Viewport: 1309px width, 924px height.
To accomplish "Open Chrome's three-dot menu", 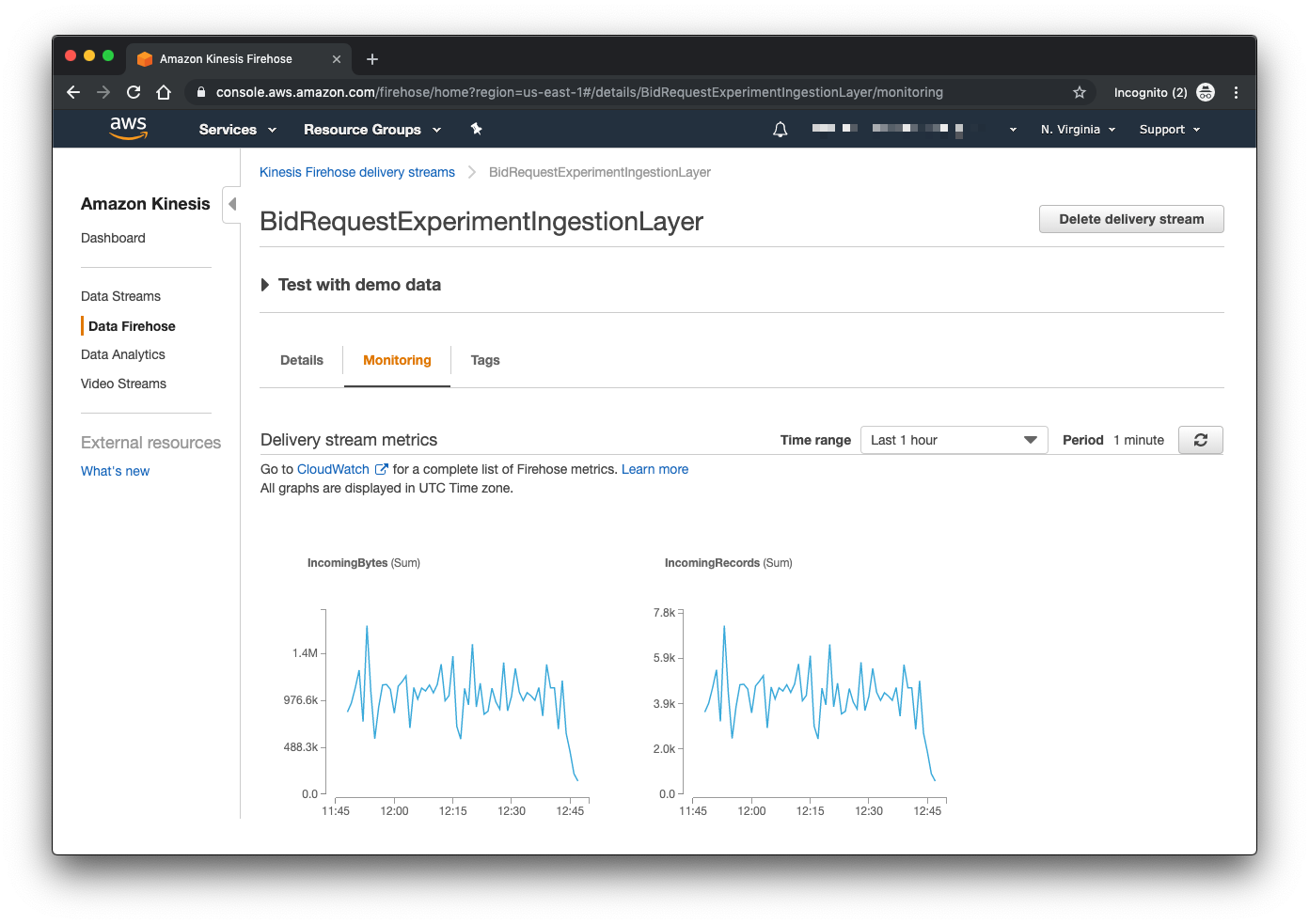I will pos(1236,92).
